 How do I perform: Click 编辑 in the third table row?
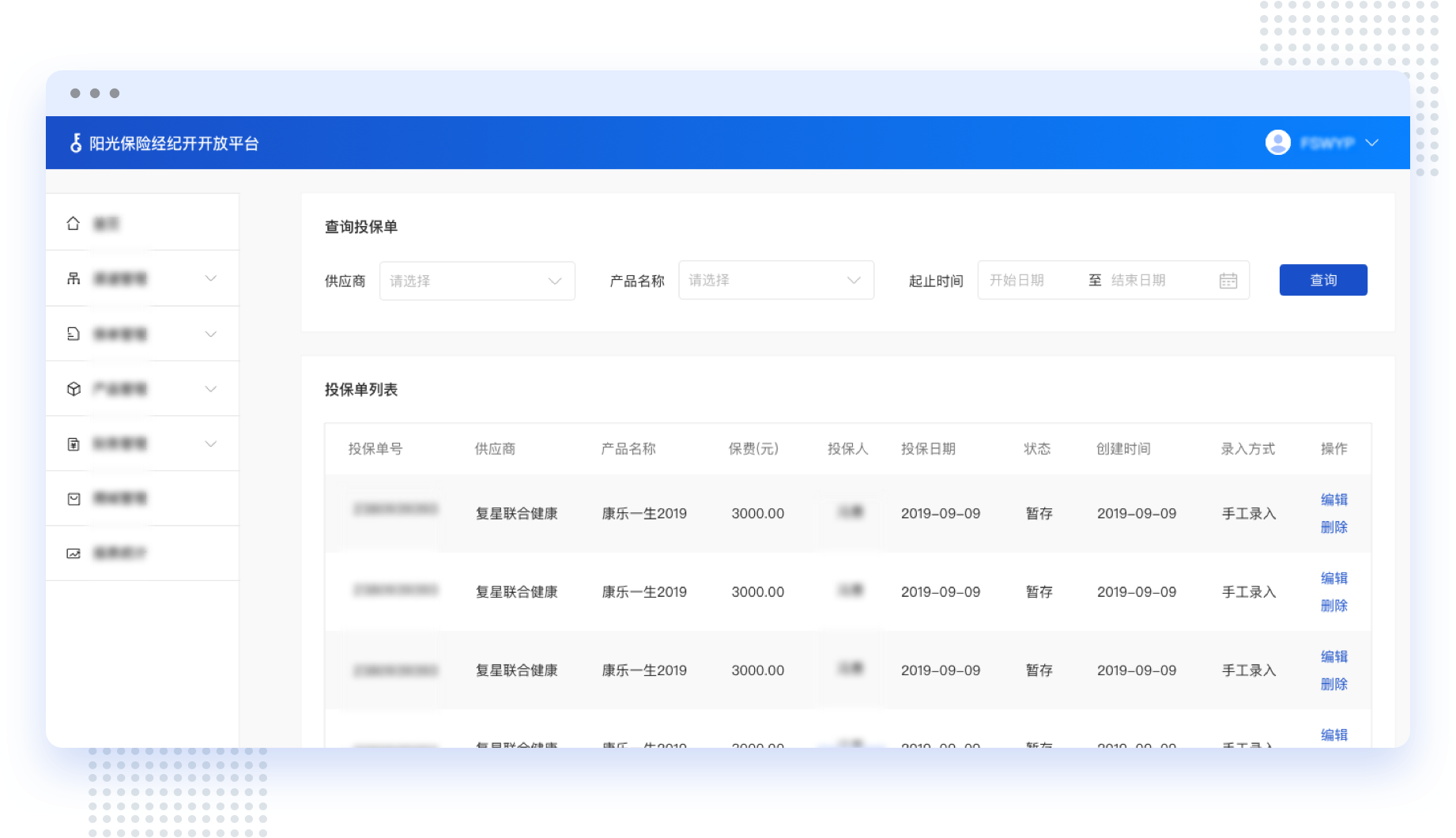click(x=1334, y=656)
